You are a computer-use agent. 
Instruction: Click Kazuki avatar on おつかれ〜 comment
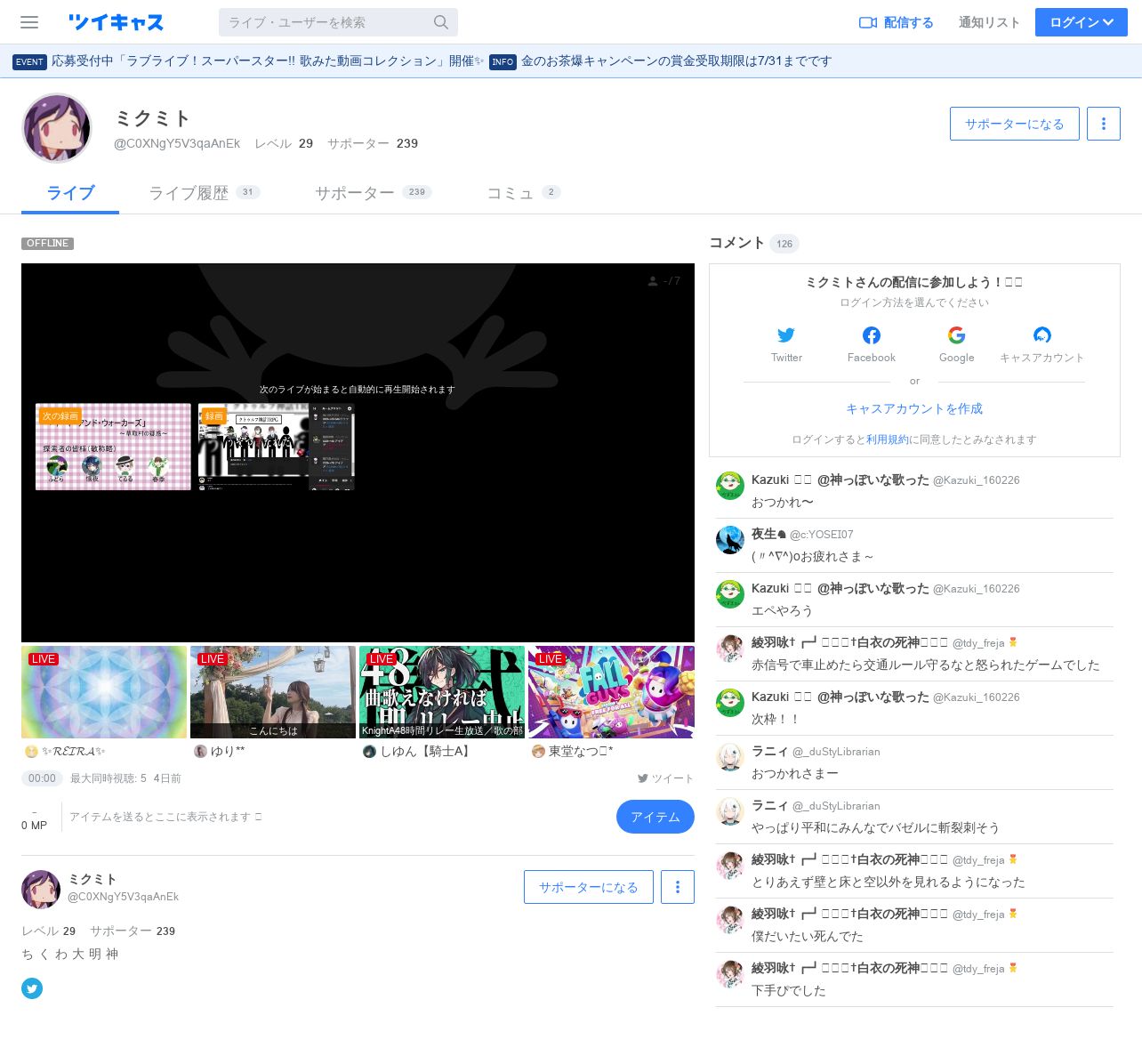[730, 486]
